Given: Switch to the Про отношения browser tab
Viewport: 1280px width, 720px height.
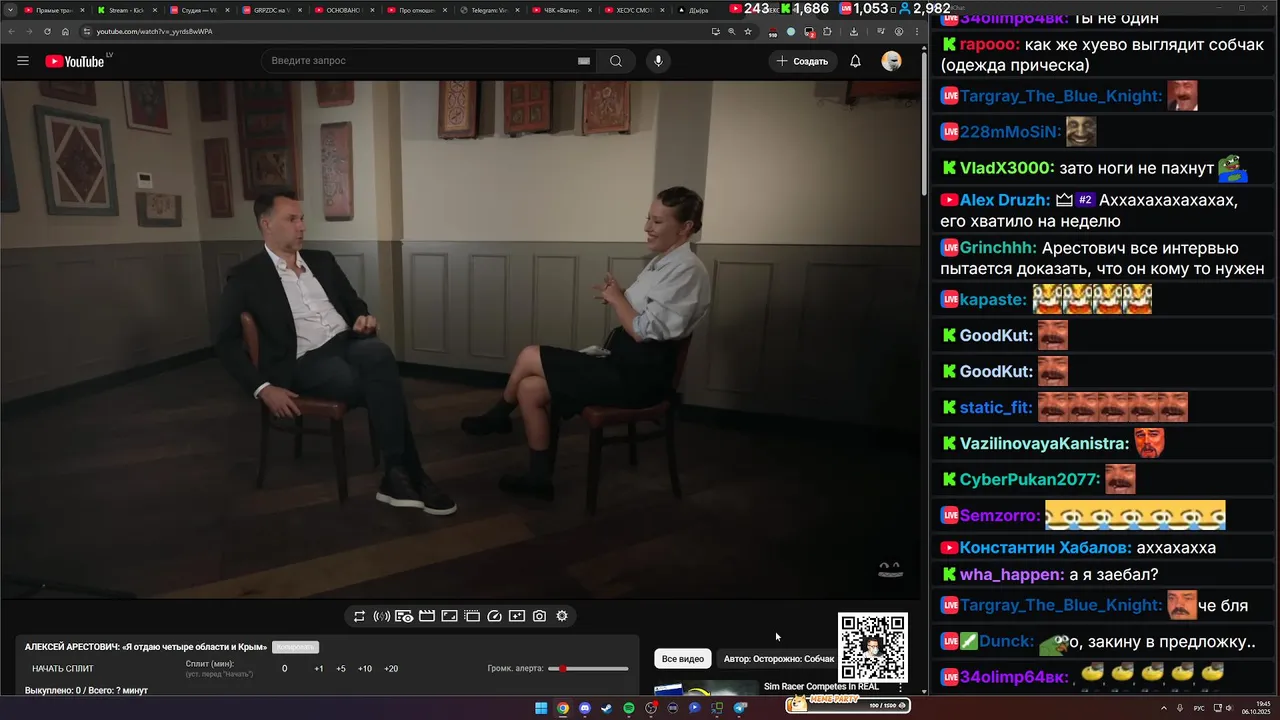Looking at the screenshot, I should [x=417, y=10].
